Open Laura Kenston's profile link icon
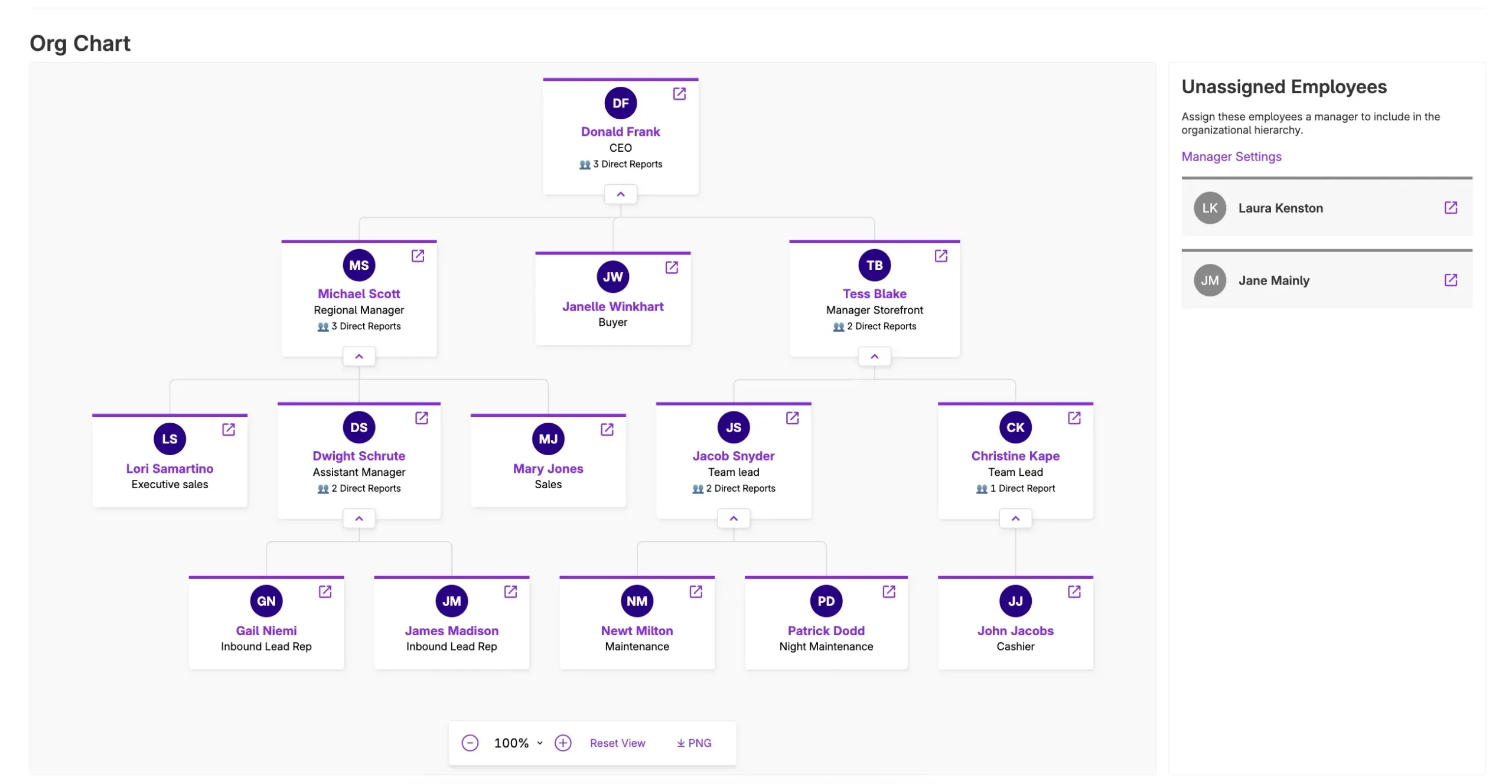Viewport: 1512px width, 784px height. tap(1451, 208)
